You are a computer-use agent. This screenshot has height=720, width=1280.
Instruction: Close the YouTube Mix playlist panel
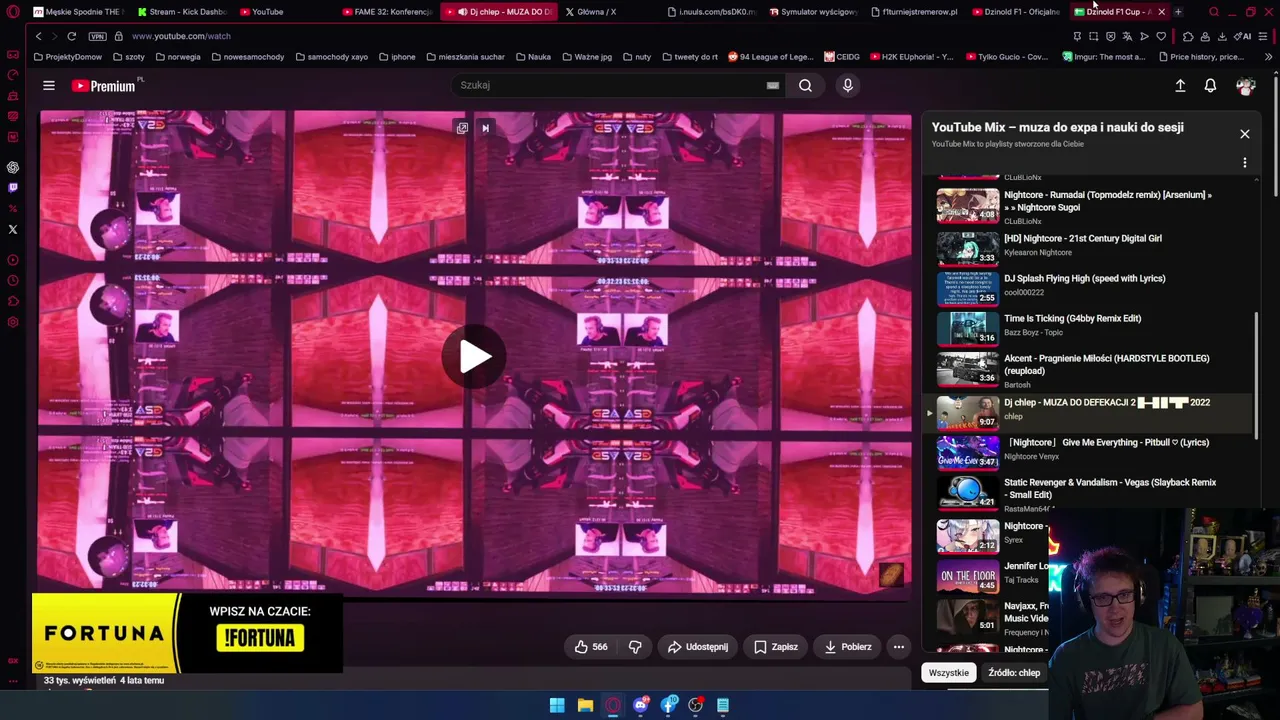1245,134
